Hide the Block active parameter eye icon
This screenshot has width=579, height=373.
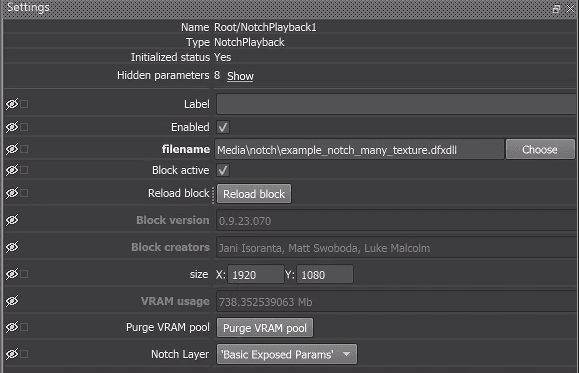coord(12,170)
